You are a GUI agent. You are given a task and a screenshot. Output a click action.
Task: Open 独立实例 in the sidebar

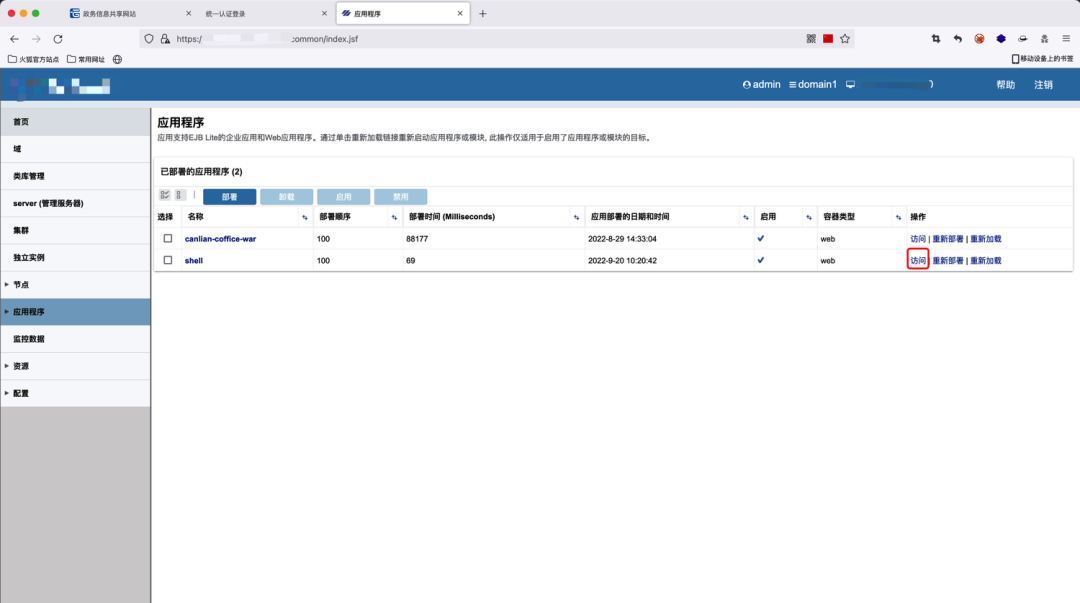76,258
